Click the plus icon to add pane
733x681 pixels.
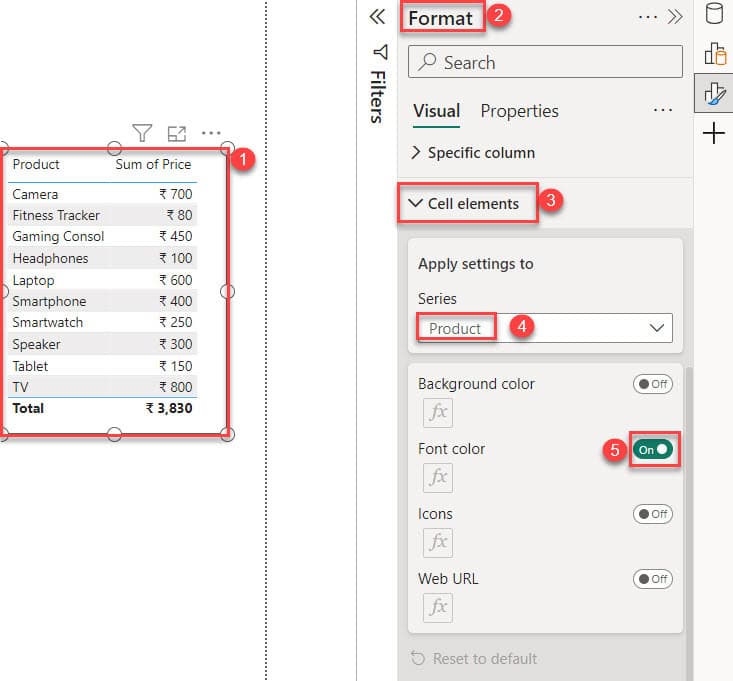click(714, 133)
